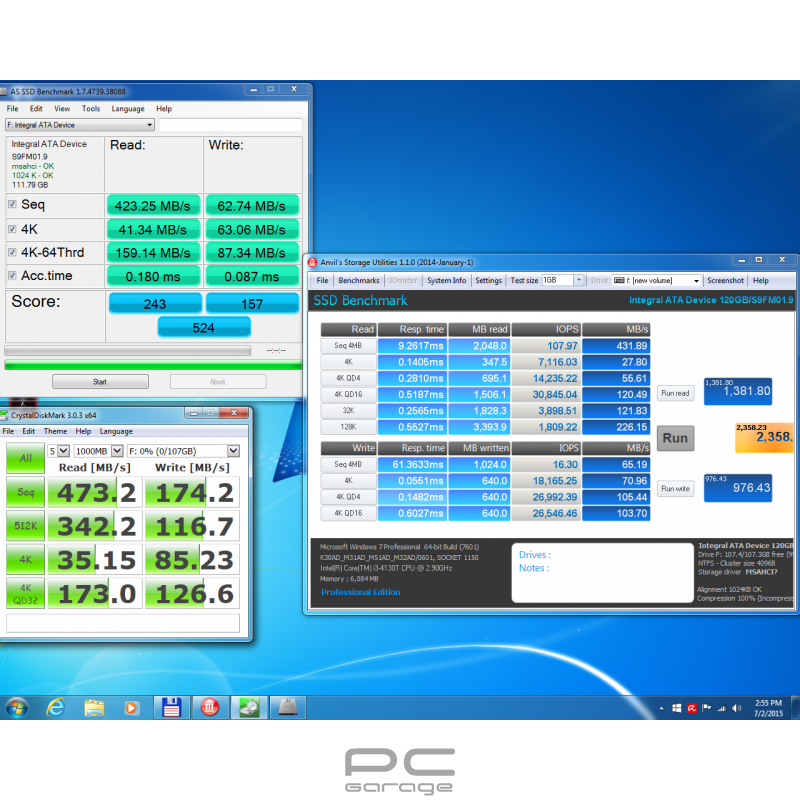The height and width of the screenshot is (800, 800).
Task: Open the volume speaker tray icon
Action: (736, 708)
